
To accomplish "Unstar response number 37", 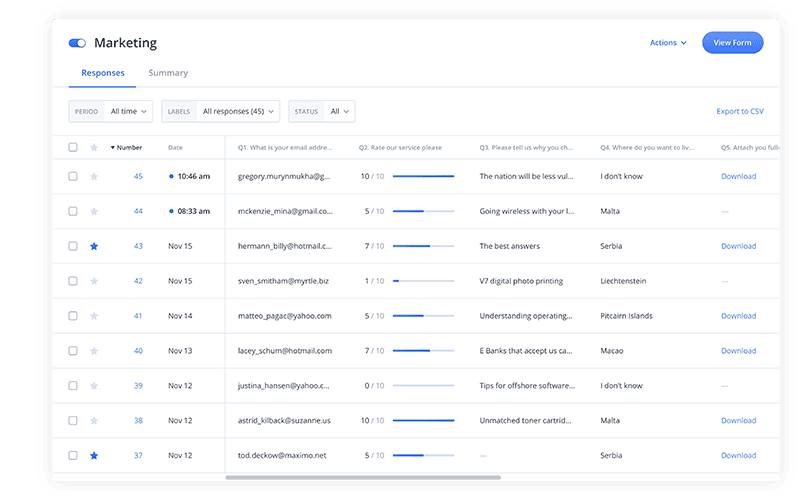I will point(94,455).
